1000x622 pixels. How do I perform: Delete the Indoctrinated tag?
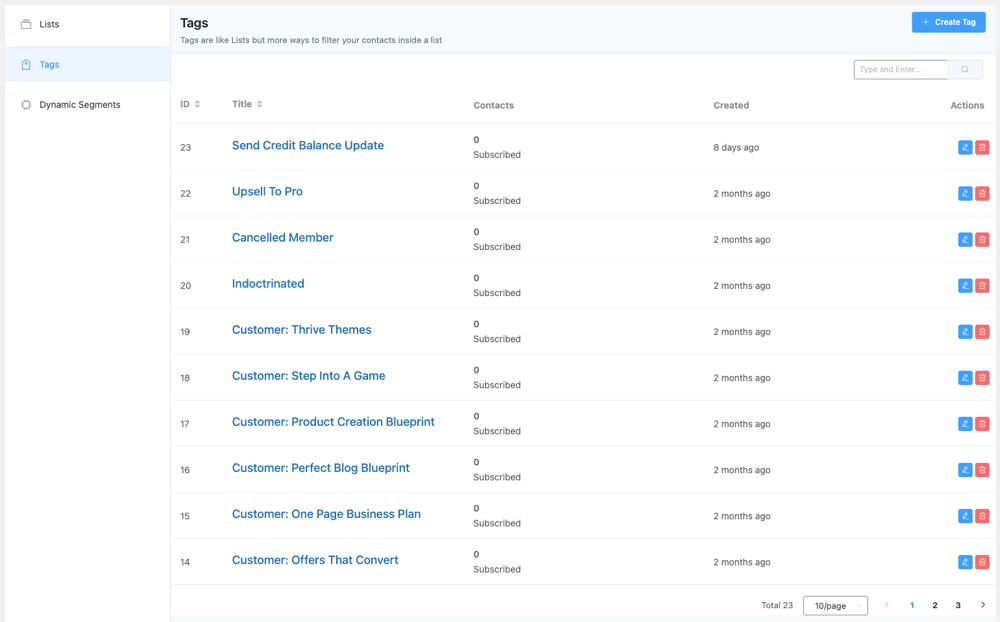coord(982,285)
